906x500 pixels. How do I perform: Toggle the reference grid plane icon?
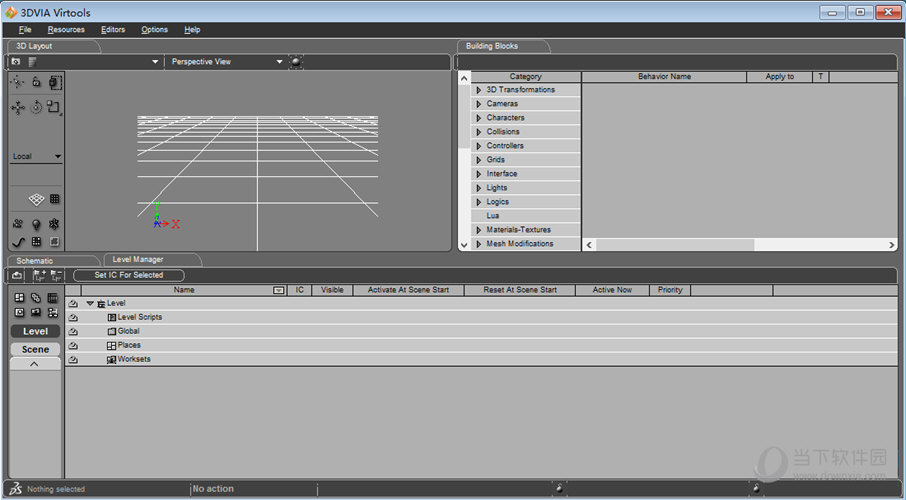[x=36, y=199]
